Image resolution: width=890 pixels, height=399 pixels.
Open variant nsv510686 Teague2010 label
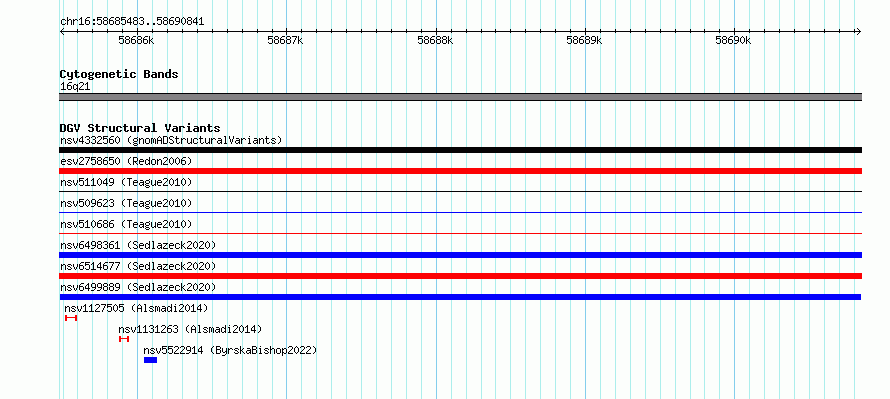pos(126,224)
